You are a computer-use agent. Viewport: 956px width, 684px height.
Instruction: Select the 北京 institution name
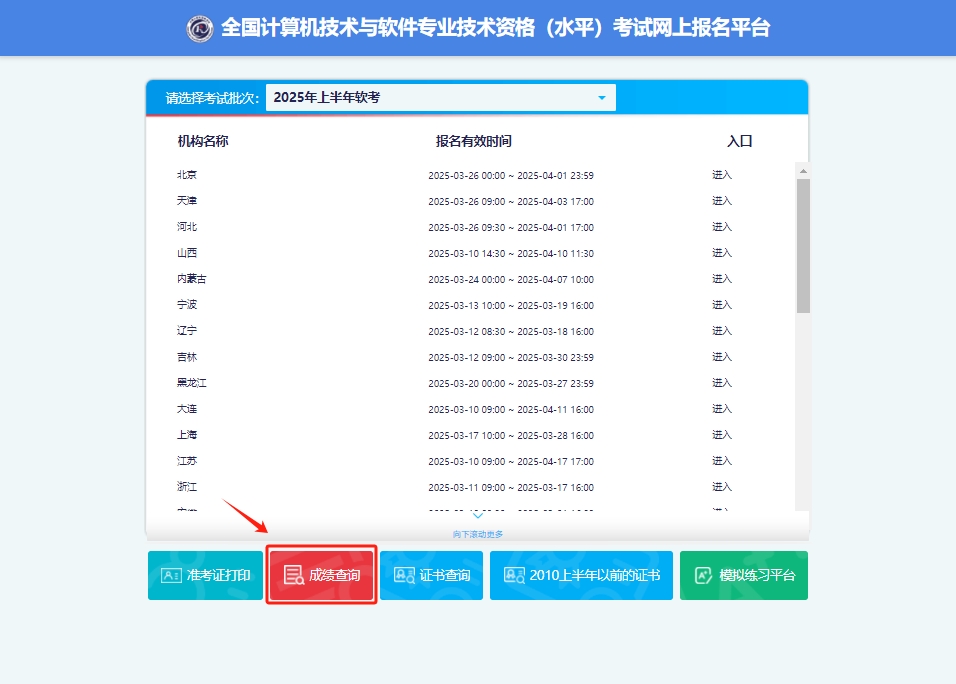pyautogui.click(x=187, y=175)
